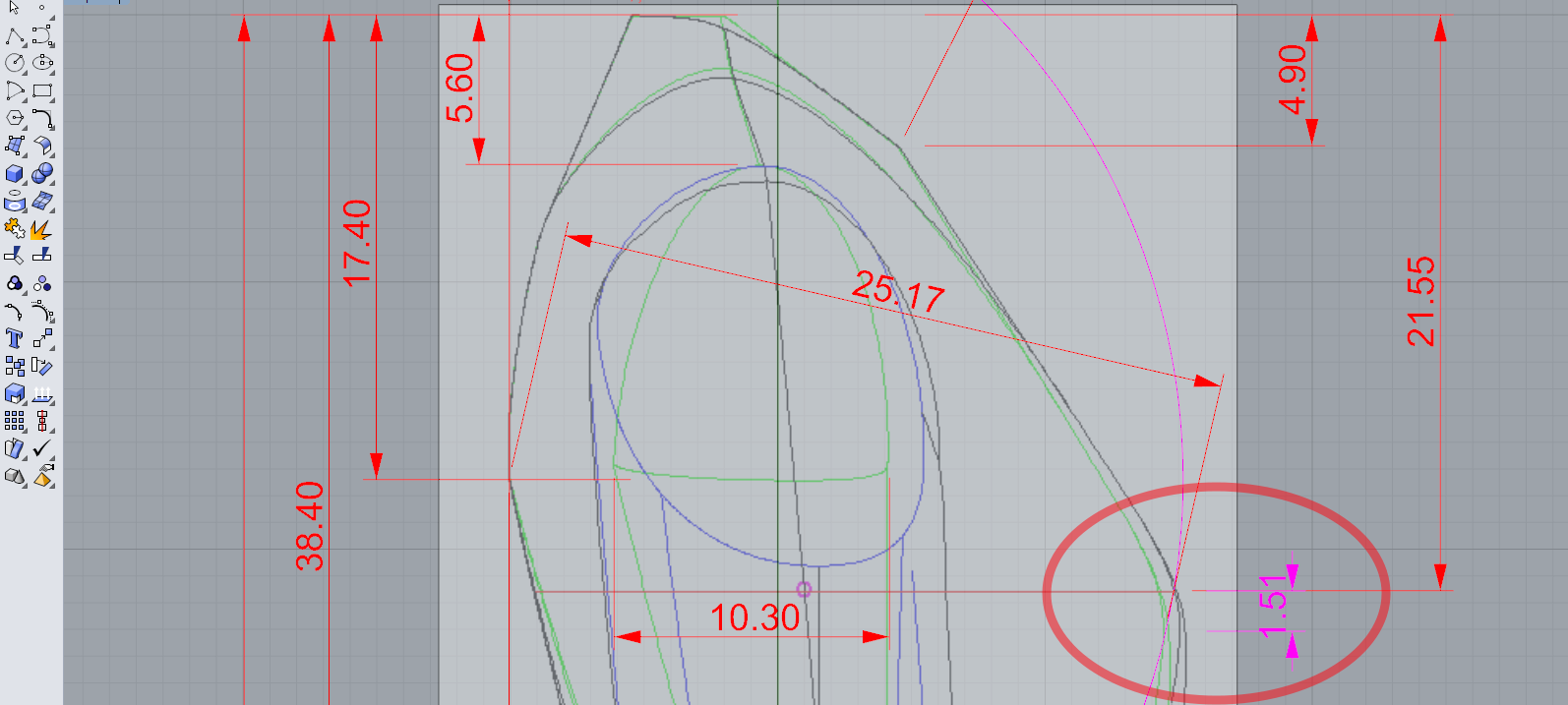Screen dimensions: 1568x705
Task: Click the Ungroup objects tool
Action: pos(42,284)
